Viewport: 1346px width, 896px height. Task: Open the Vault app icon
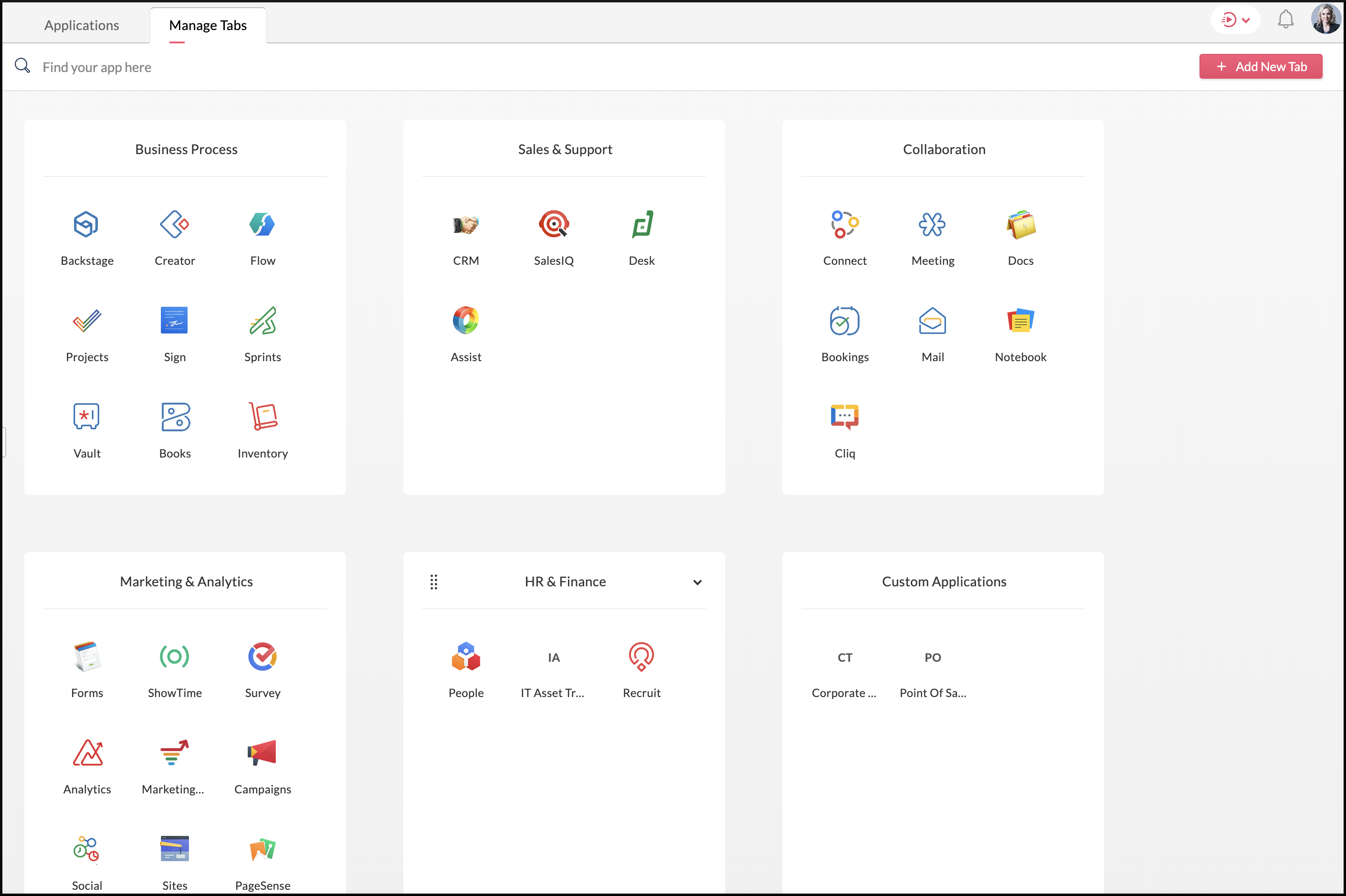pyautogui.click(x=86, y=417)
